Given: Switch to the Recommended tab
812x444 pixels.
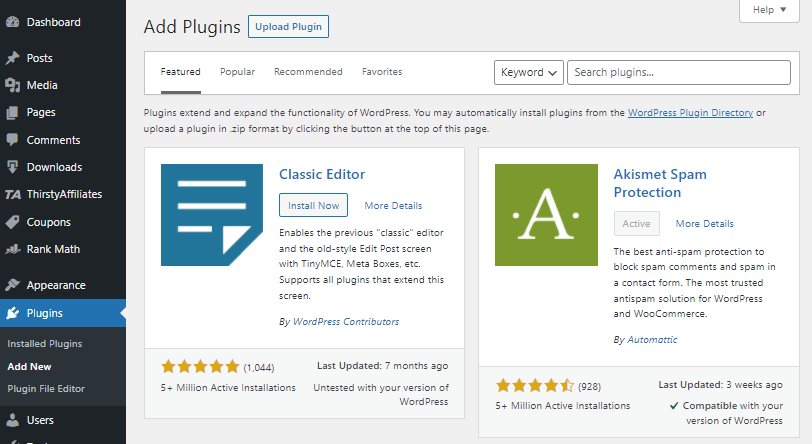Looking at the screenshot, I should [308, 72].
